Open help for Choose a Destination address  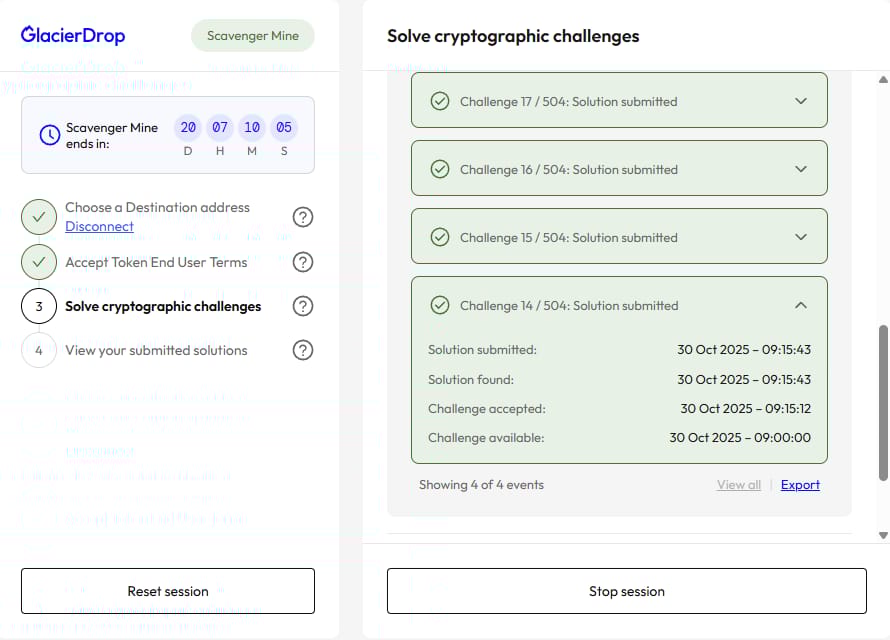303,217
